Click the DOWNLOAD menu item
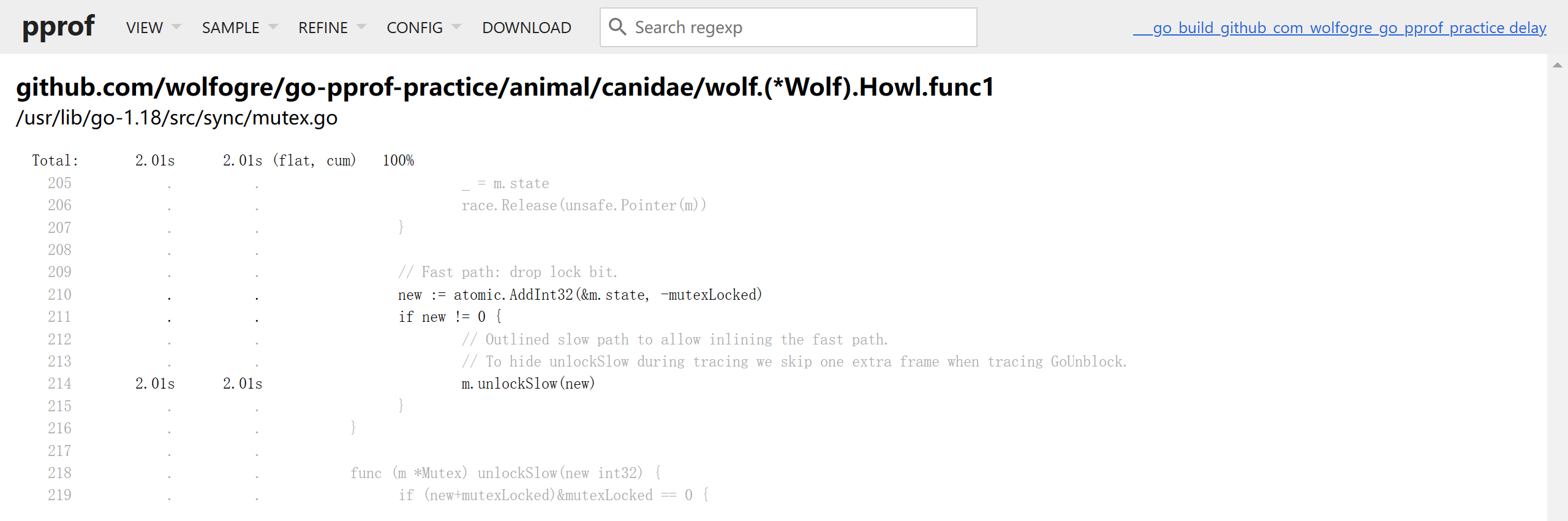 pos(526,28)
